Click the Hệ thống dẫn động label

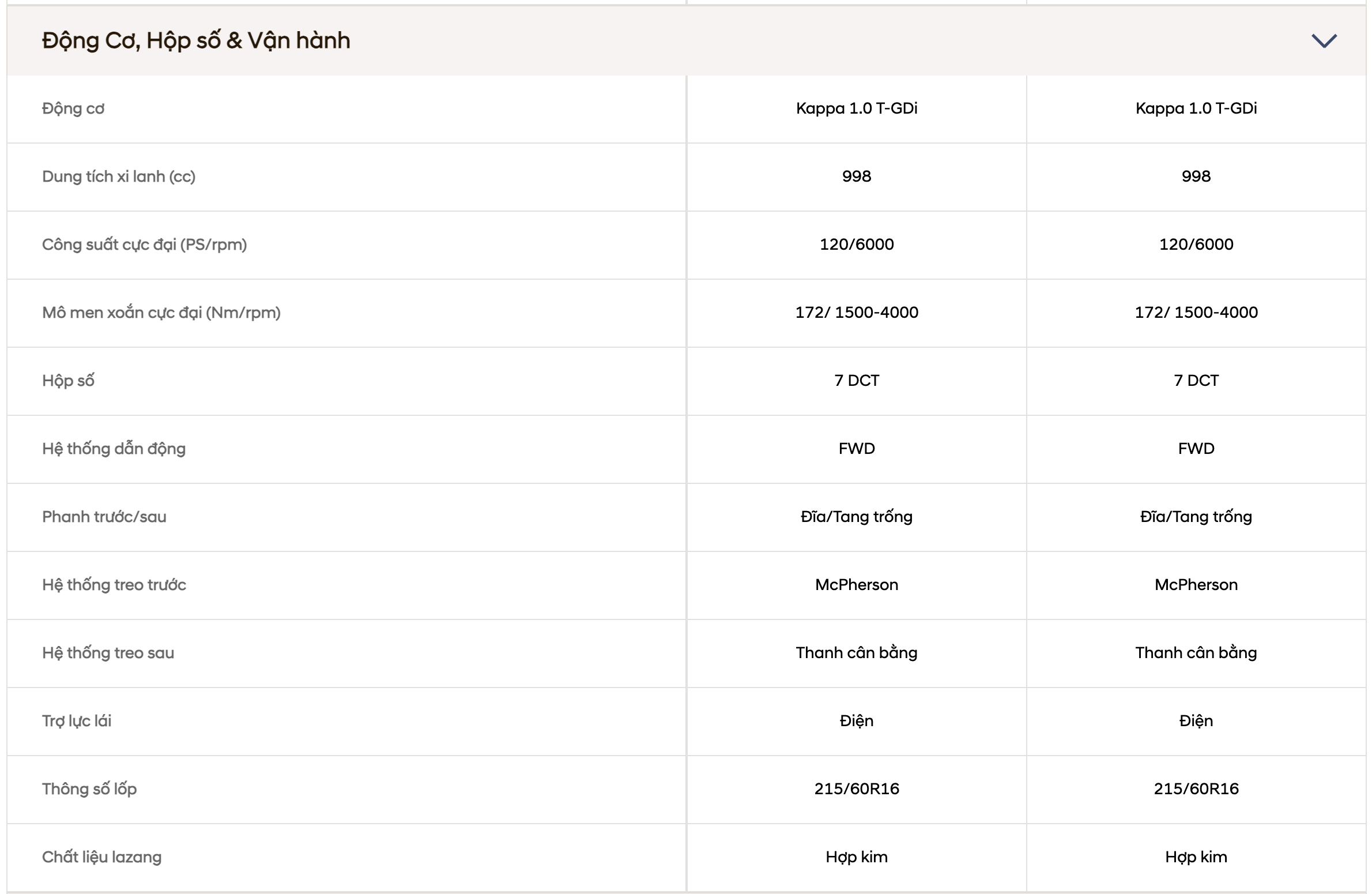tap(114, 449)
